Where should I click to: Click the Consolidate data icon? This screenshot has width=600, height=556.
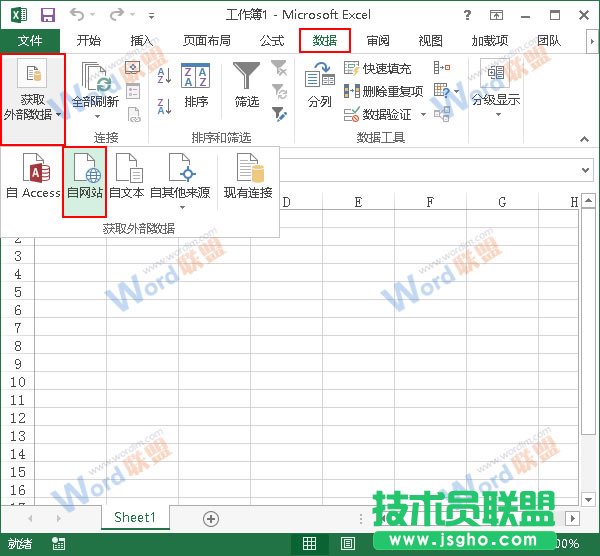pos(442,68)
